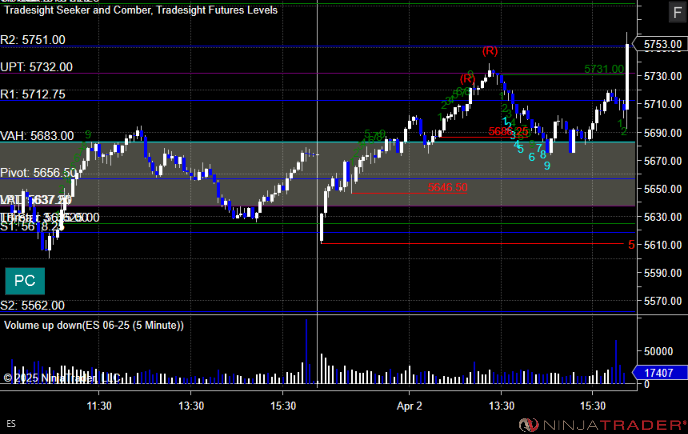
Task: Click the red 5646.50 price label
Action: [448, 187]
